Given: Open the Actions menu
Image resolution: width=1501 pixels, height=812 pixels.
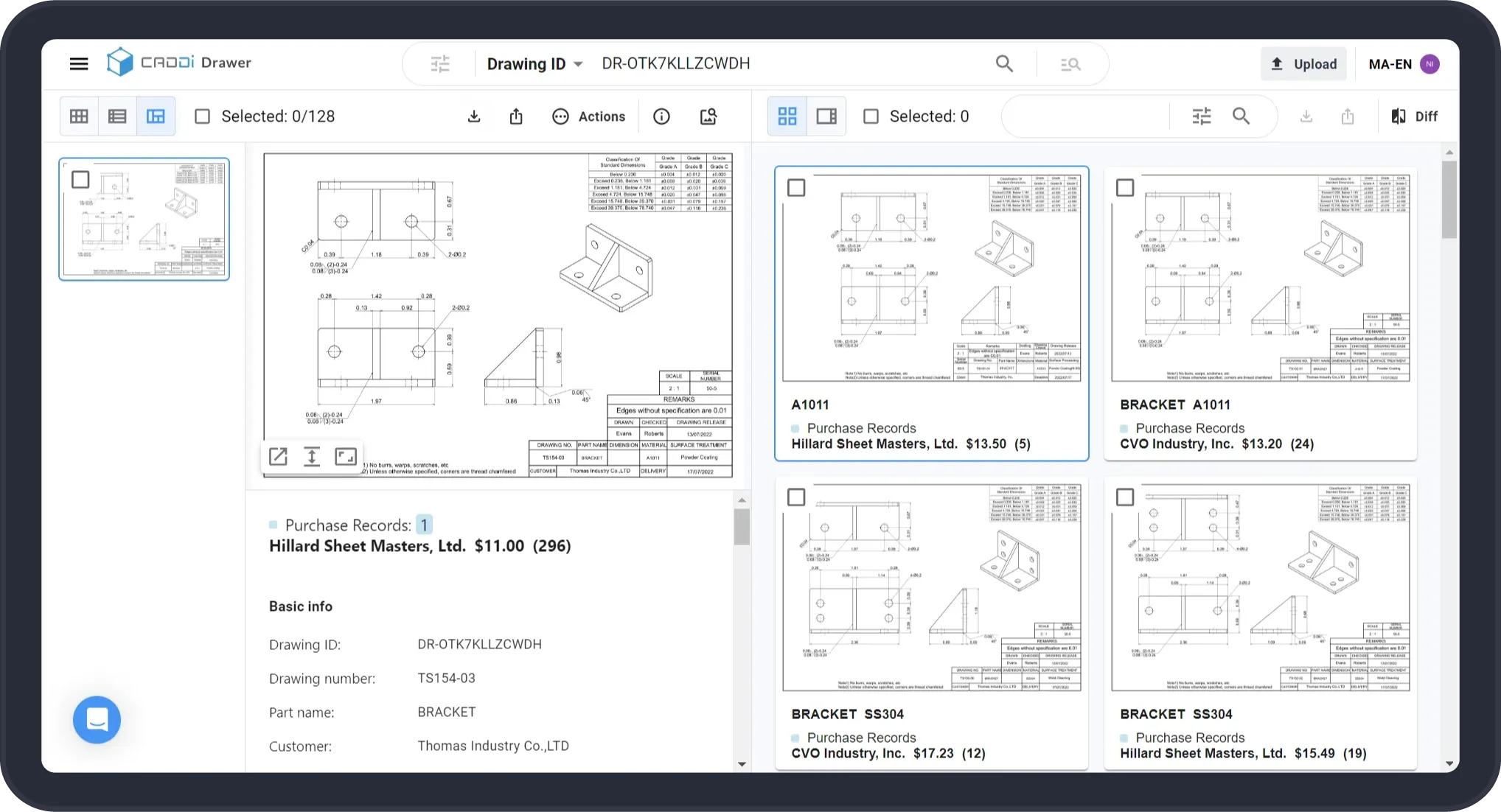Looking at the screenshot, I should (588, 116).
